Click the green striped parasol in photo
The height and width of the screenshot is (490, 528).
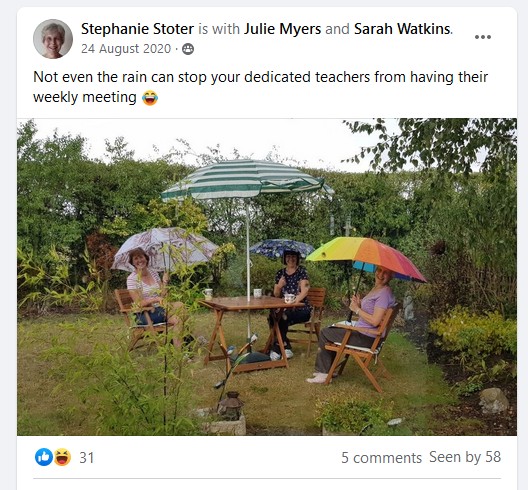click(248, 181)
